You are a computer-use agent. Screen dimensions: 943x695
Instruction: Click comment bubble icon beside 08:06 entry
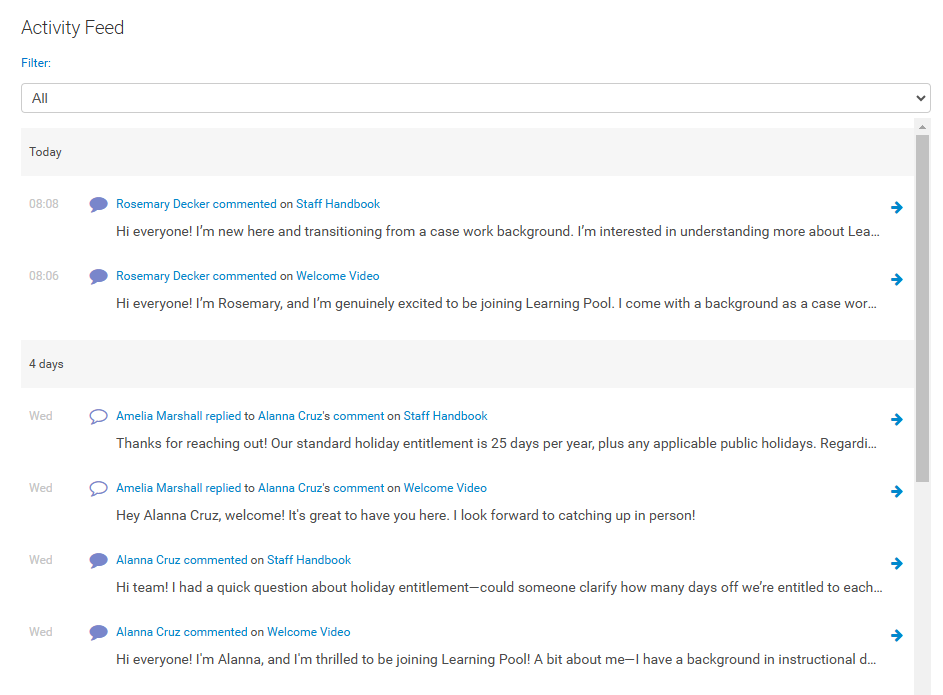[x=98, y=277]
